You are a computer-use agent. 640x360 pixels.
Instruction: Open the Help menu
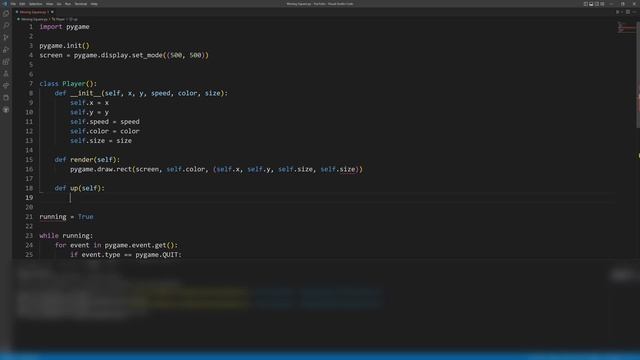tap(94, 4)
